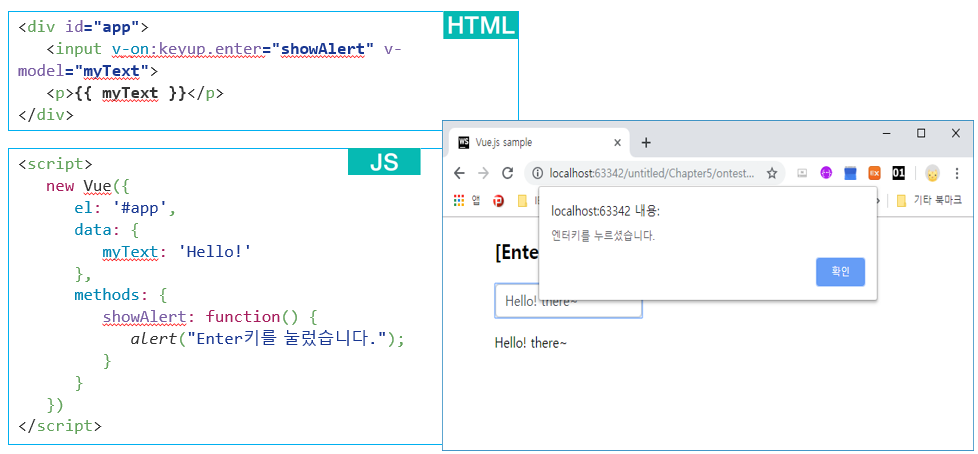Viewport: 978px width, 454px height.
Task: Click the el: '#app' code line
Action: pos(125,208)
